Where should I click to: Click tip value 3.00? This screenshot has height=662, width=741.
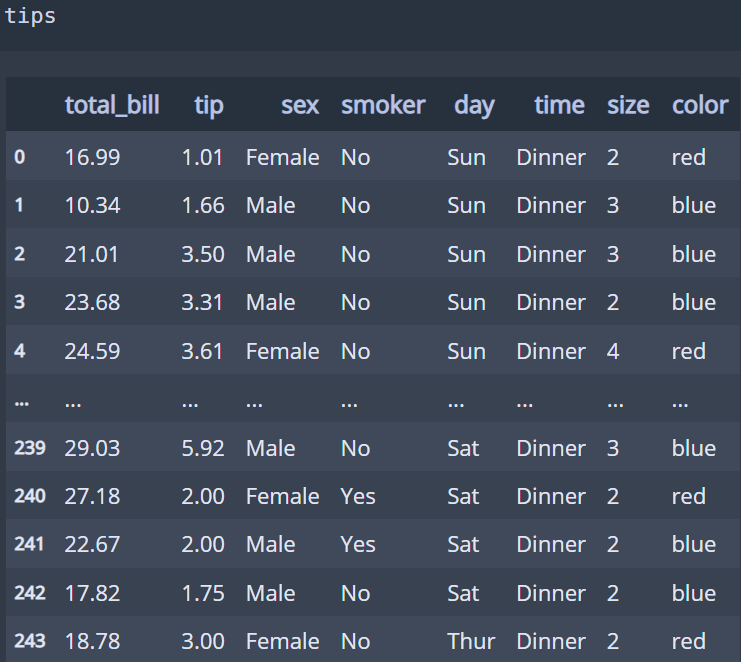pyautogui.click(x=203, y=641)
